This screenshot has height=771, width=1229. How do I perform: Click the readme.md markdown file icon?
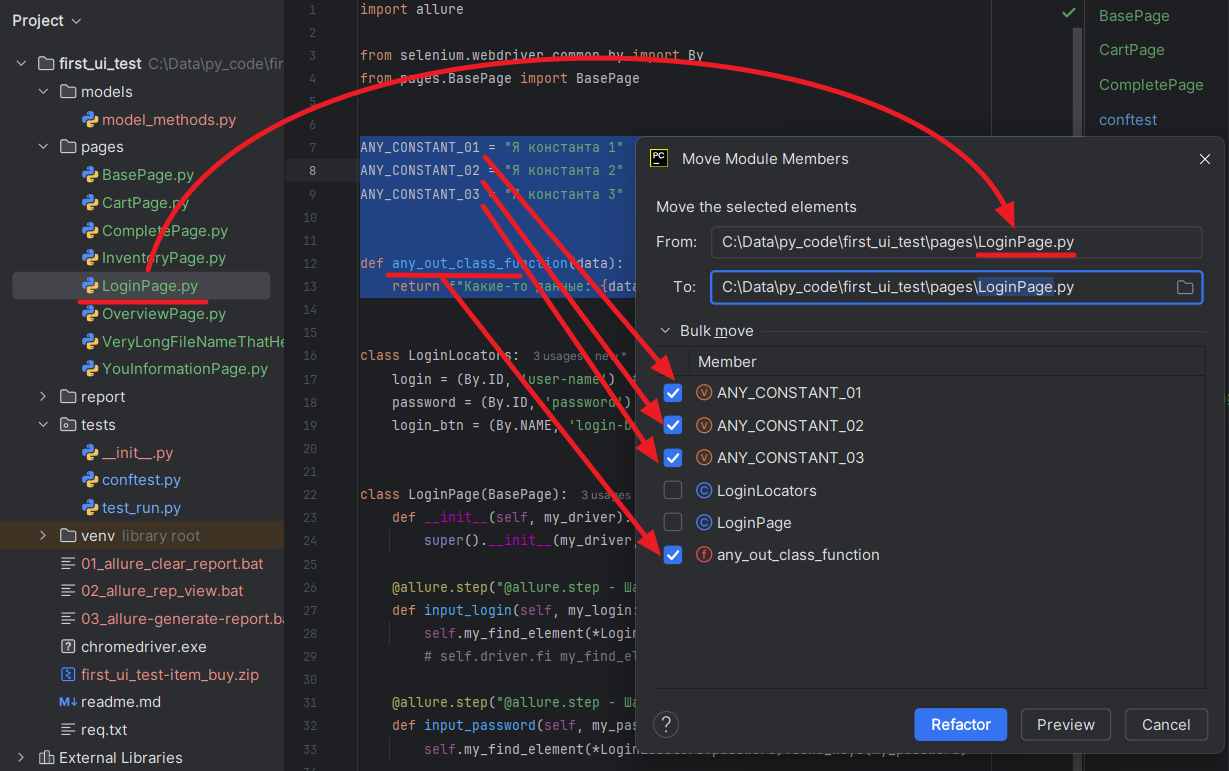coord(68,702)
